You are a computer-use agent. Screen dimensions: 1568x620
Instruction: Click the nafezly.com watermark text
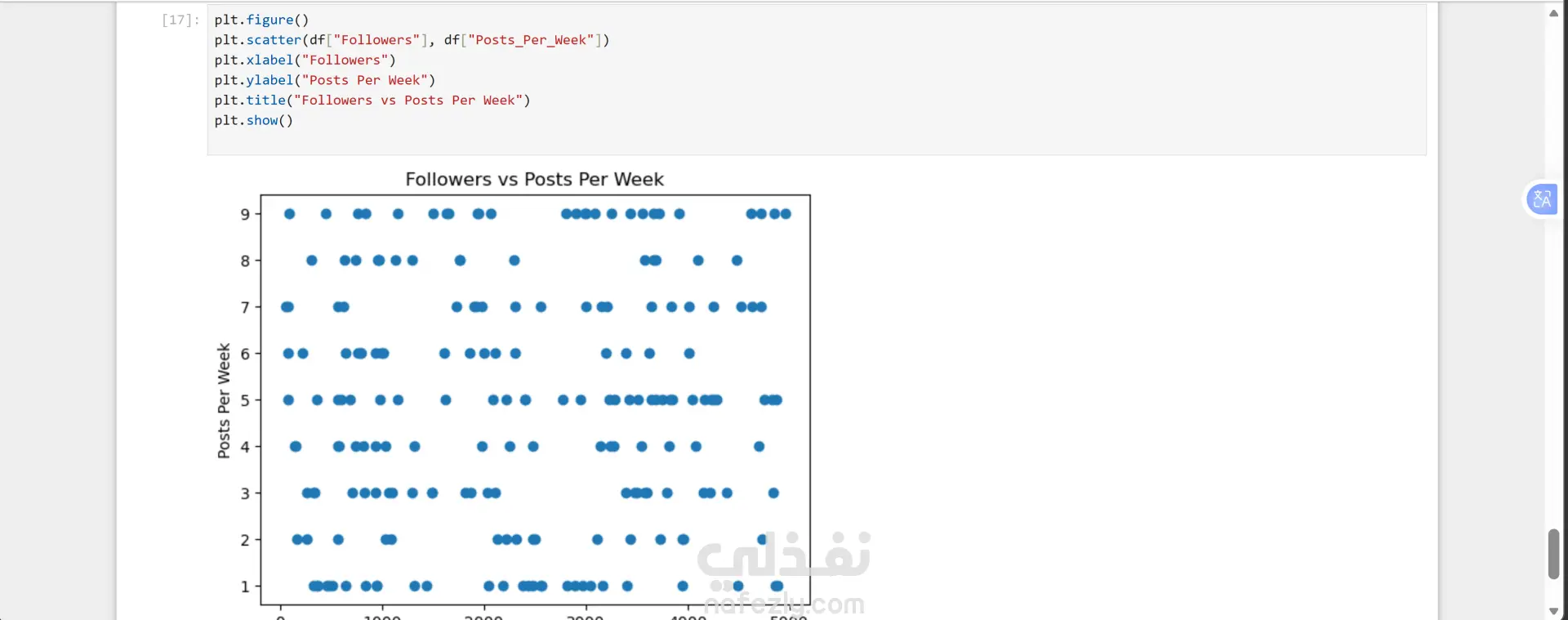[784, 604]
